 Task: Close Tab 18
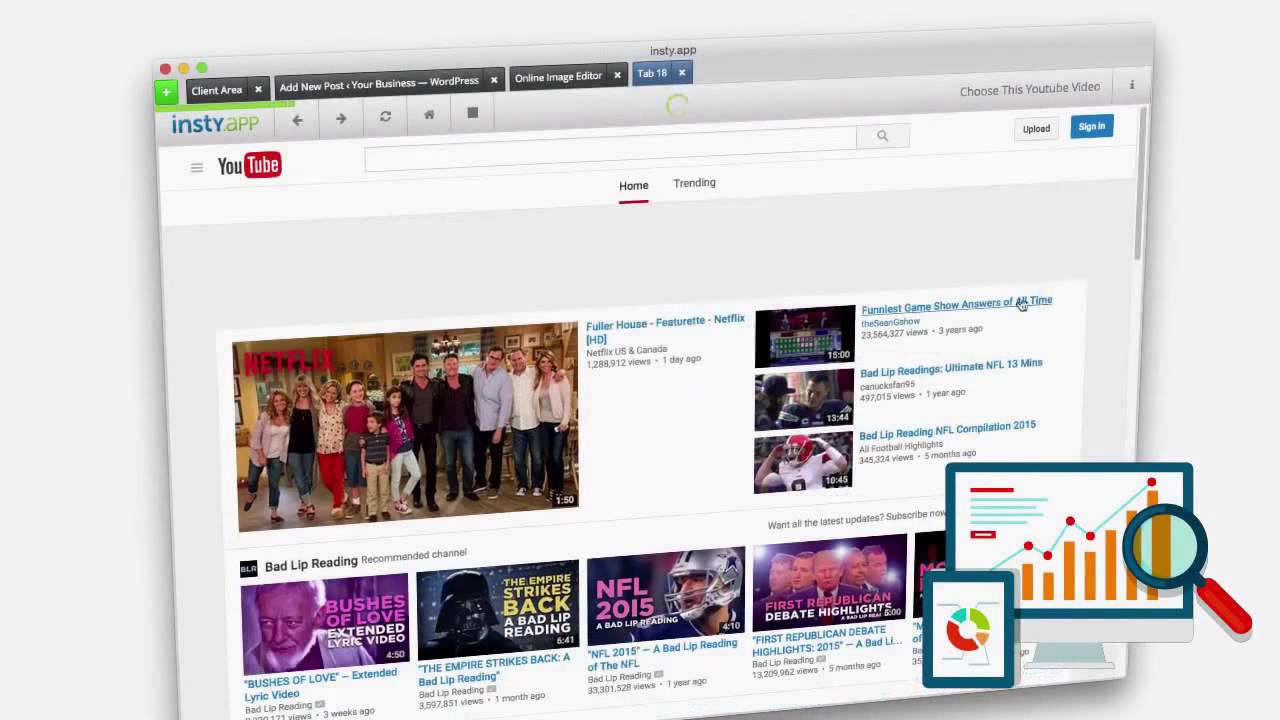click(682, 72)
